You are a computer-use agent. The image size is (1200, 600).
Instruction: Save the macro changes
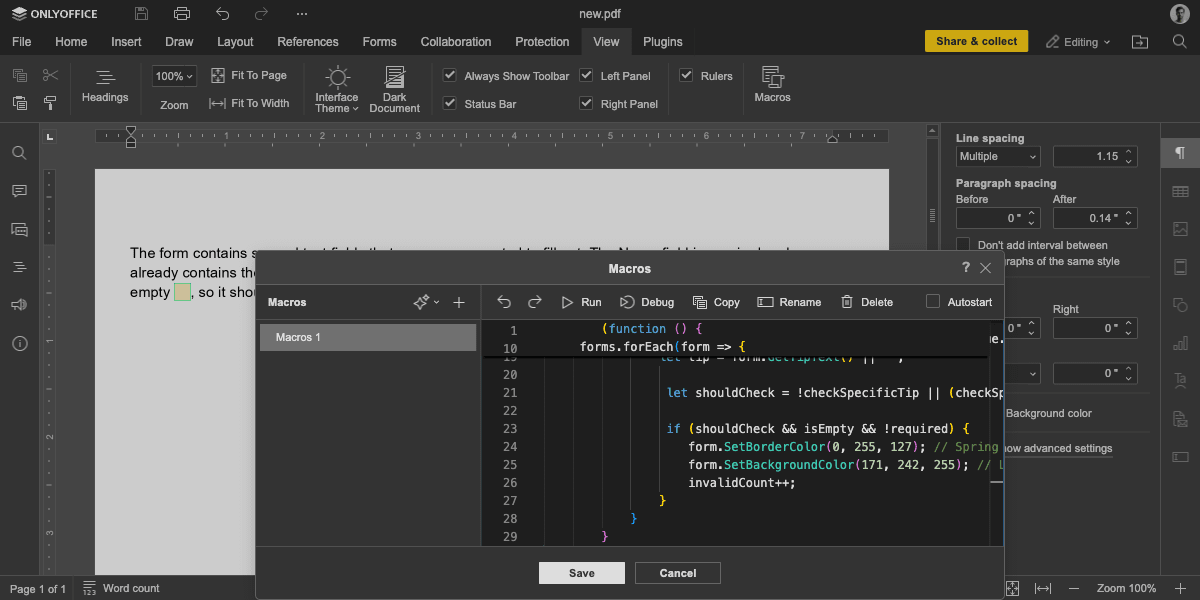(x=581, y=573)
